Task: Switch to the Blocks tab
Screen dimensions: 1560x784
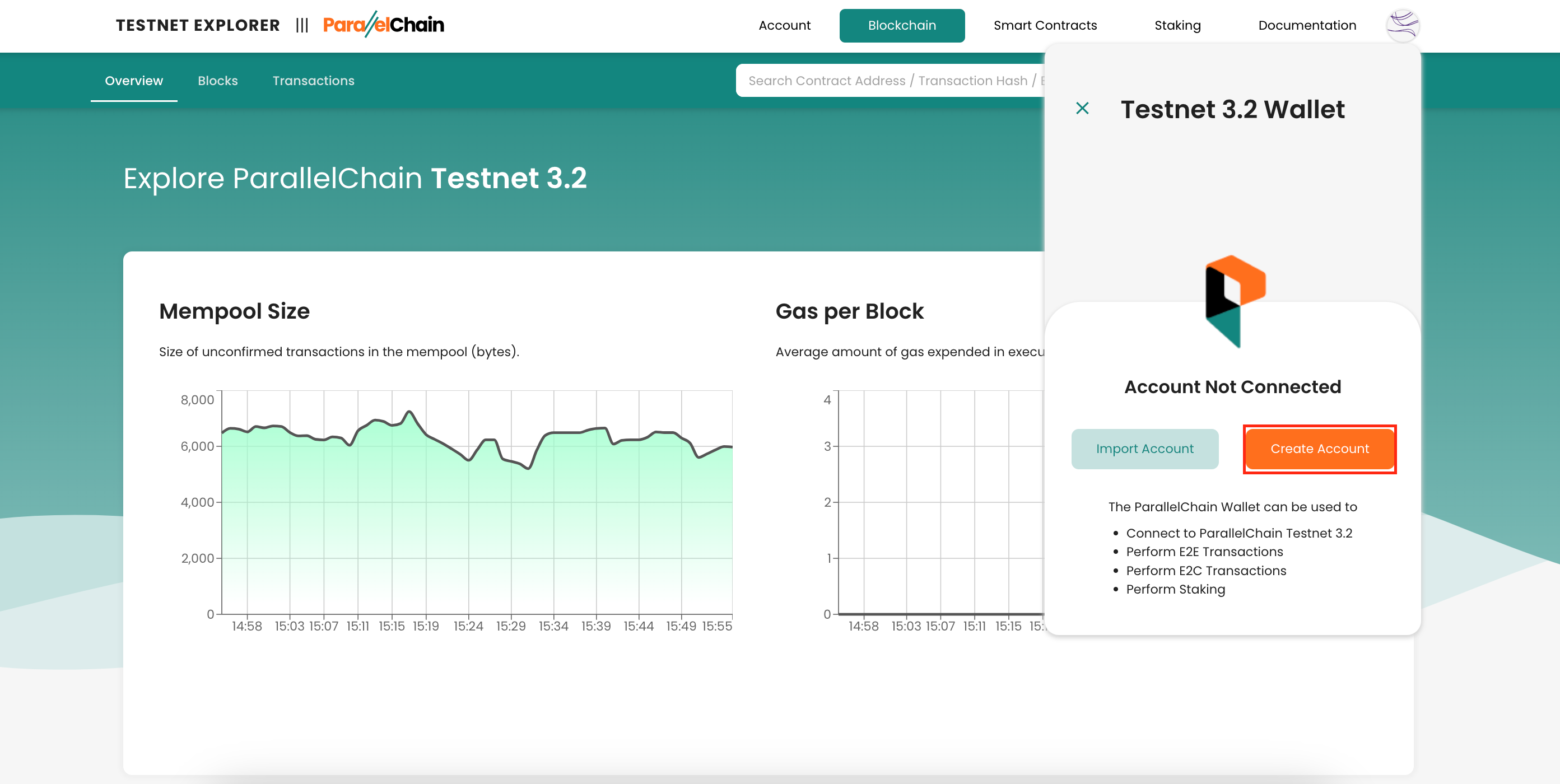Action: (217, 81)
